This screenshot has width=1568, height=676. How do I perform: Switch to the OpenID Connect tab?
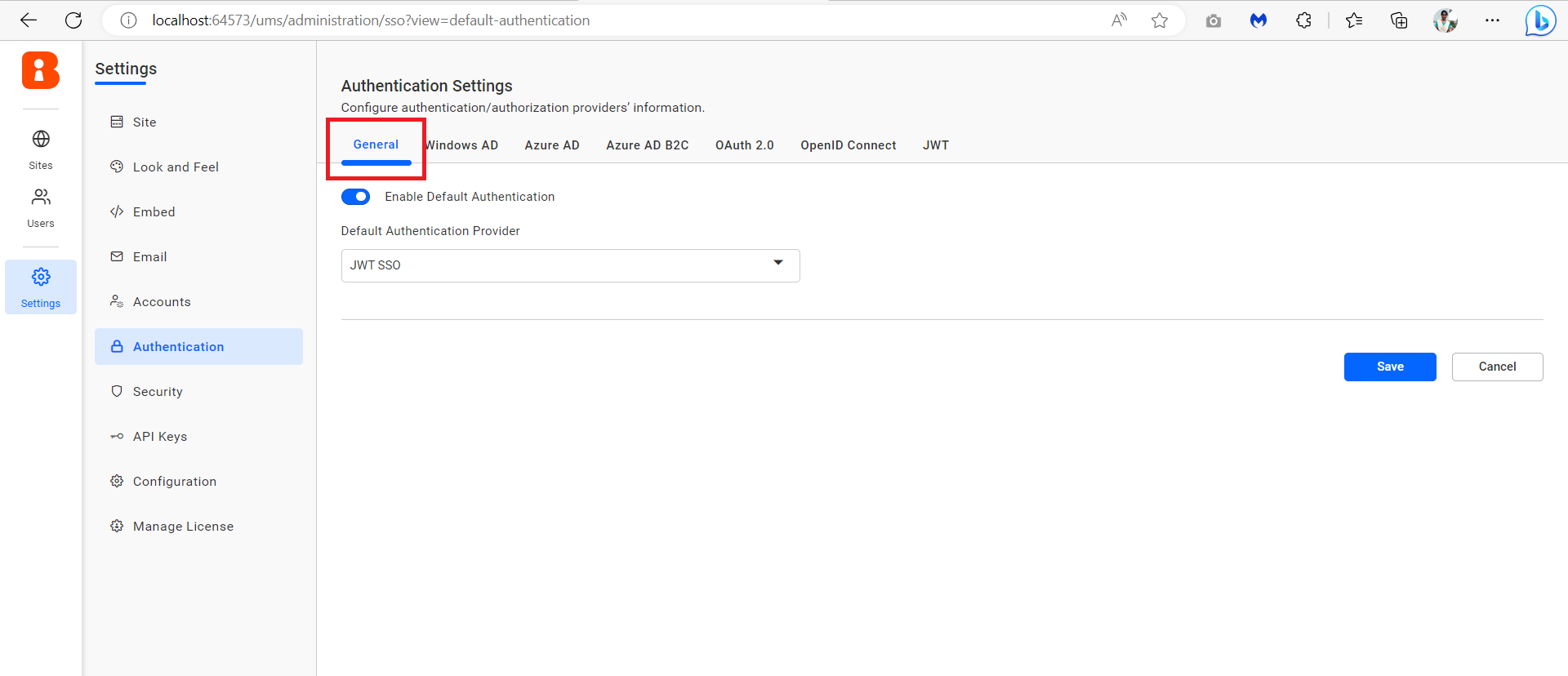pyautogui.click(x=849, y=145)
